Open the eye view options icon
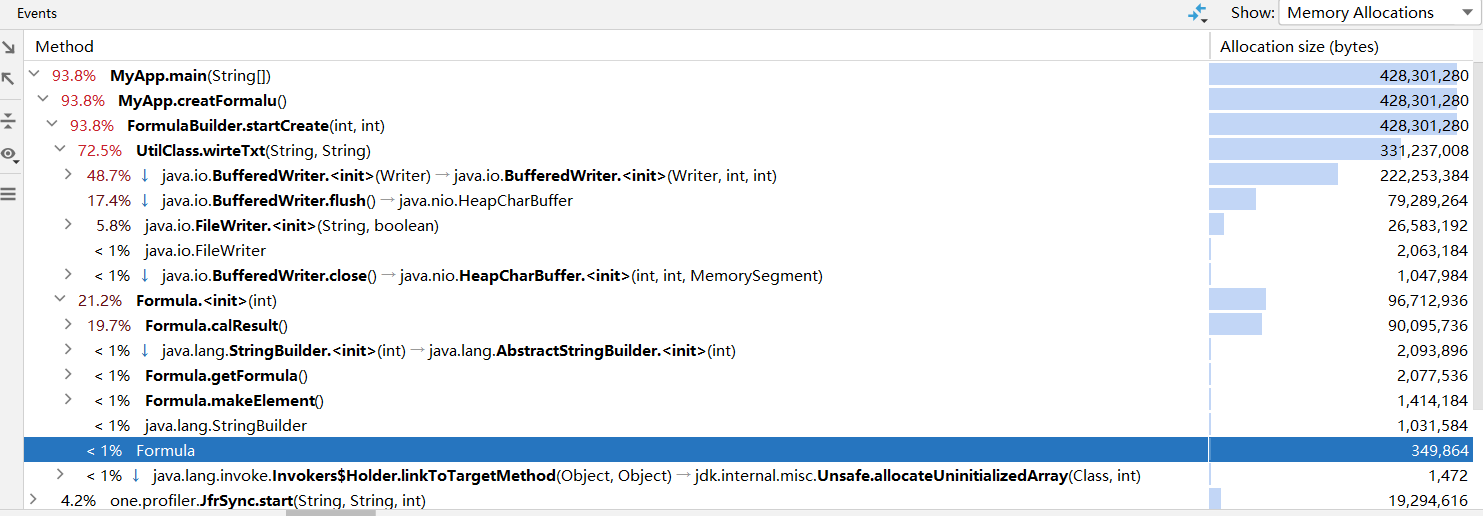1483x516 pixels. click(x=9, y=155)
